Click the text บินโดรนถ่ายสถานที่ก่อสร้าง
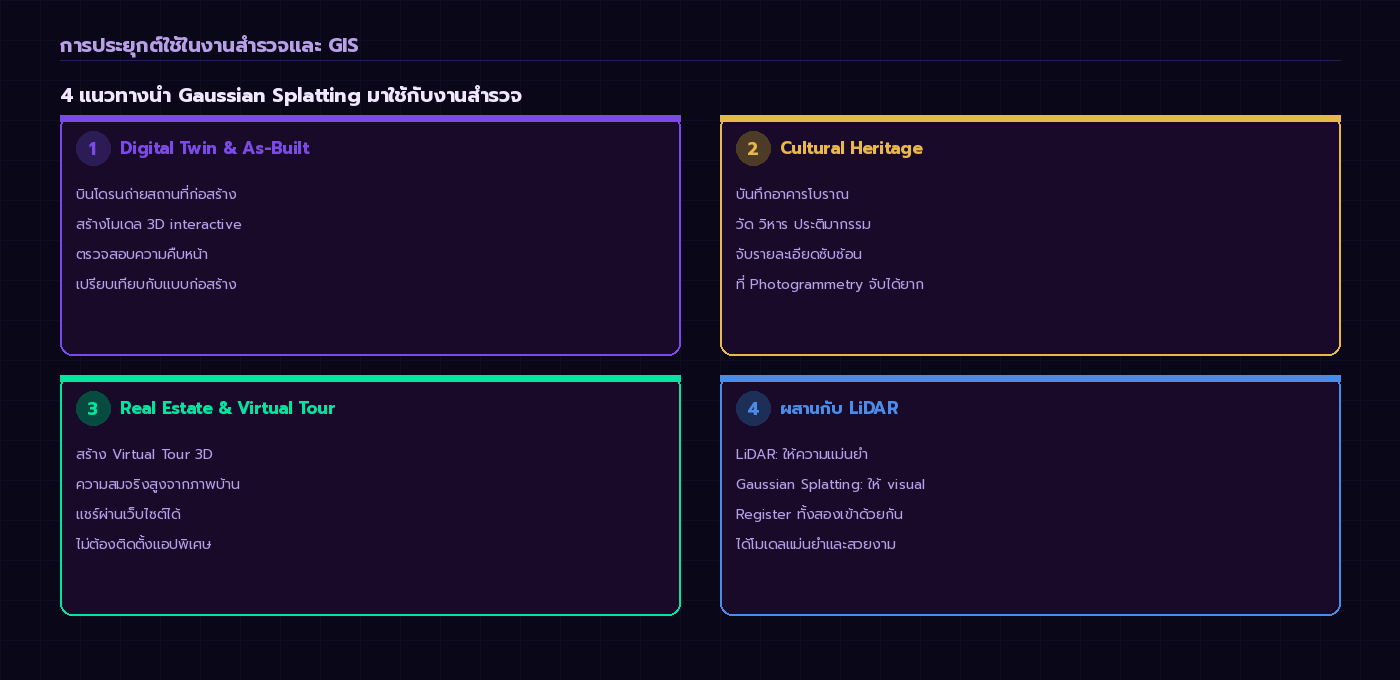Image resolution: width=1400 pixels, height=680 pixels. pos(156,194)
